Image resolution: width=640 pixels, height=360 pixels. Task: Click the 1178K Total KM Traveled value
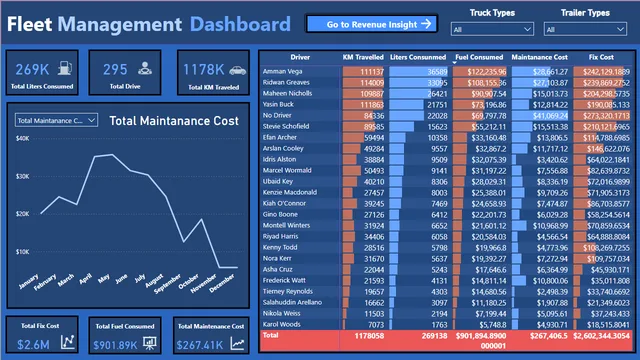[x=203, y=69]
